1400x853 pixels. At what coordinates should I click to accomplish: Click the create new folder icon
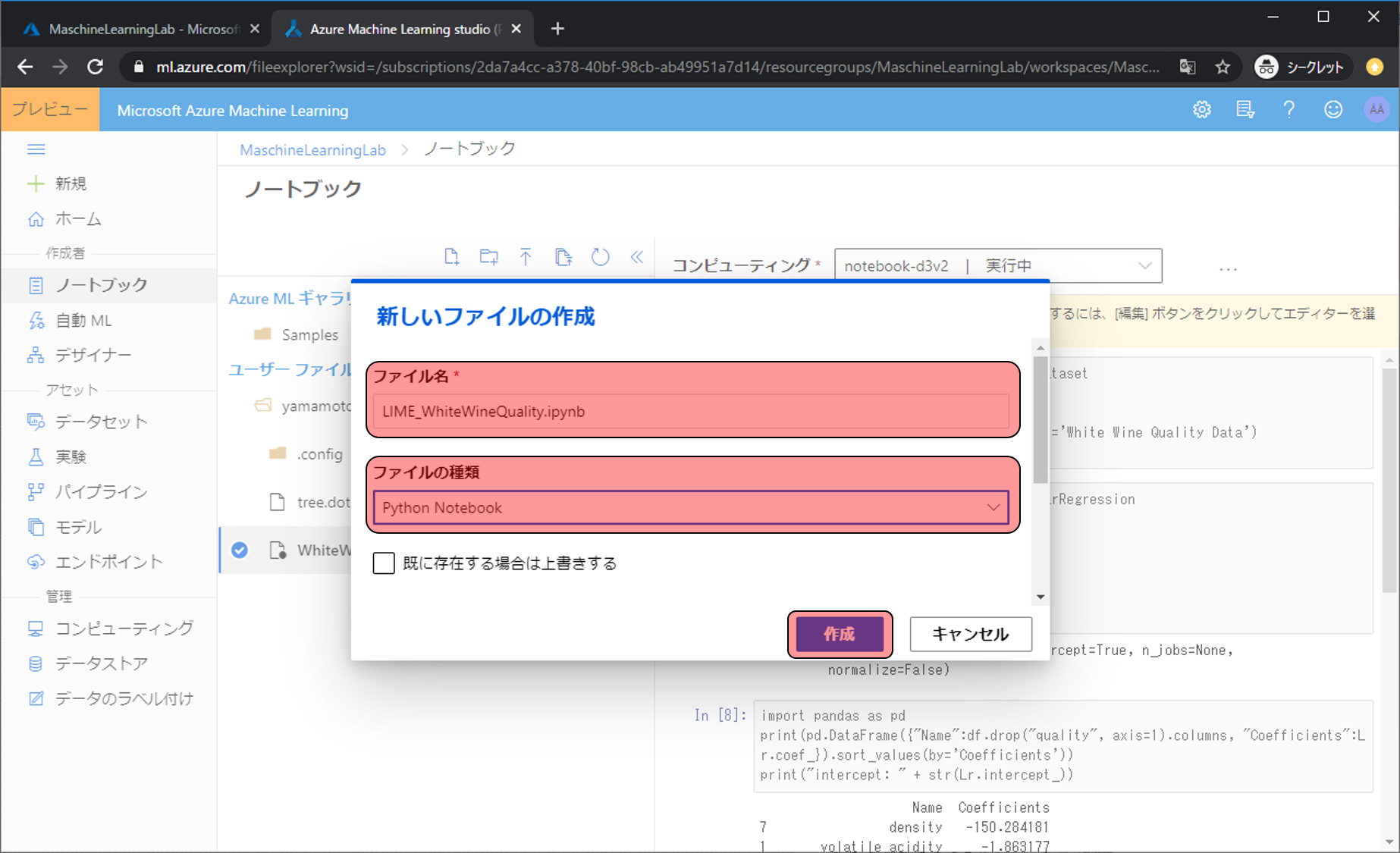tap(489, 257)
